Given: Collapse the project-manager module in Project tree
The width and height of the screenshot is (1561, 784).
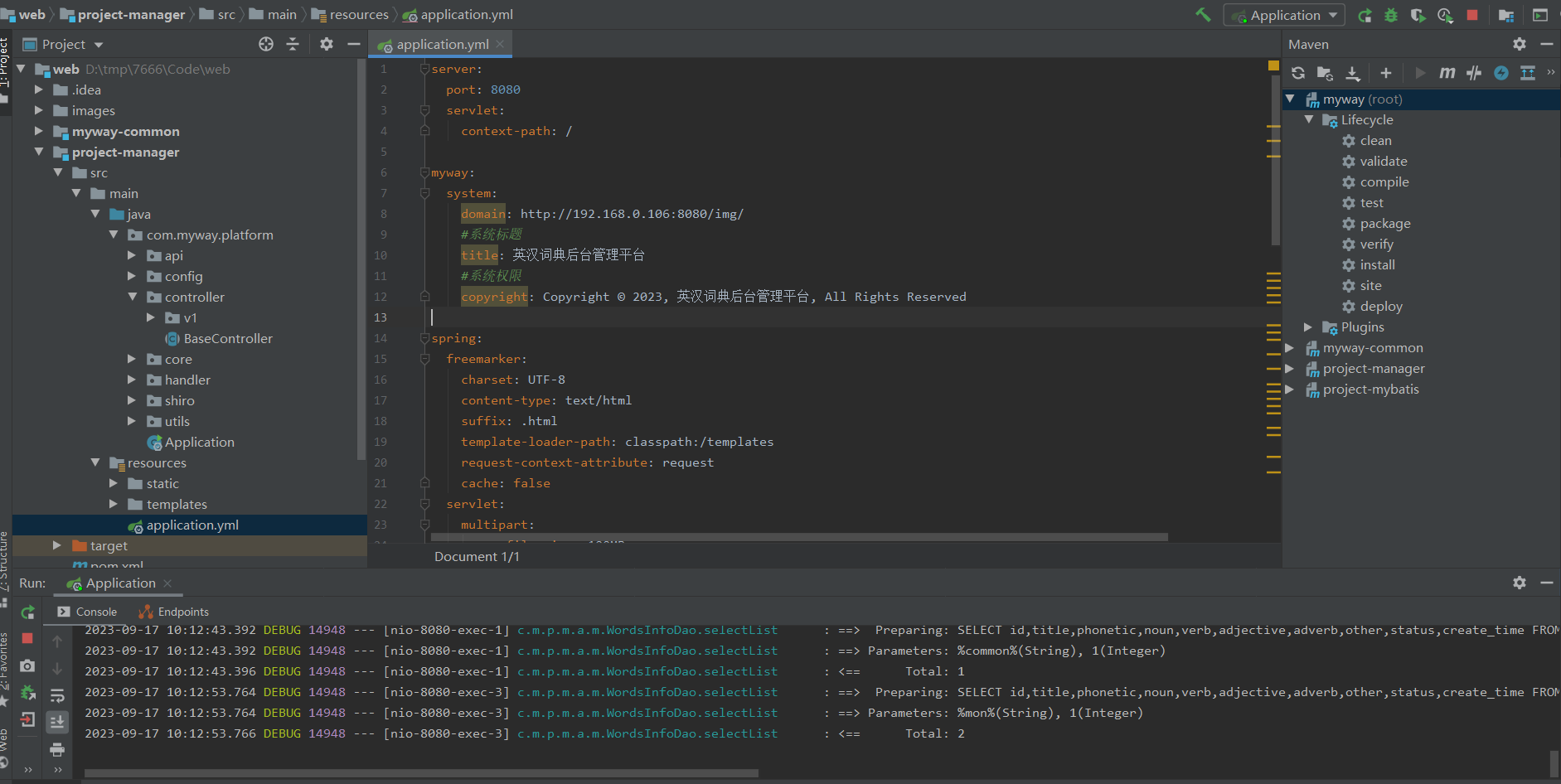Looking at the screenshot, I should pyautogui.click(x=39, y=152).
